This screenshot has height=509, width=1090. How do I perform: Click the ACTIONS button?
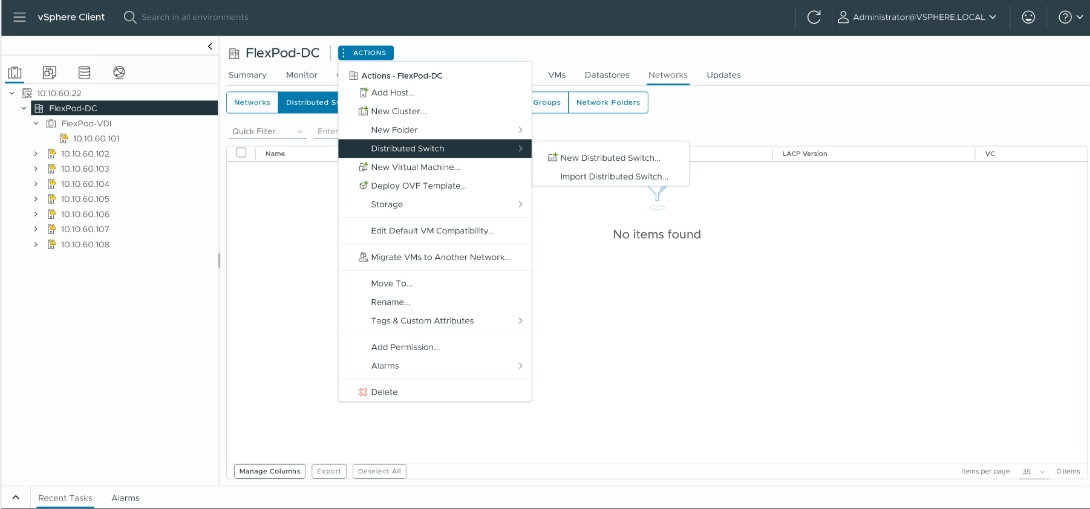[366, 53]
